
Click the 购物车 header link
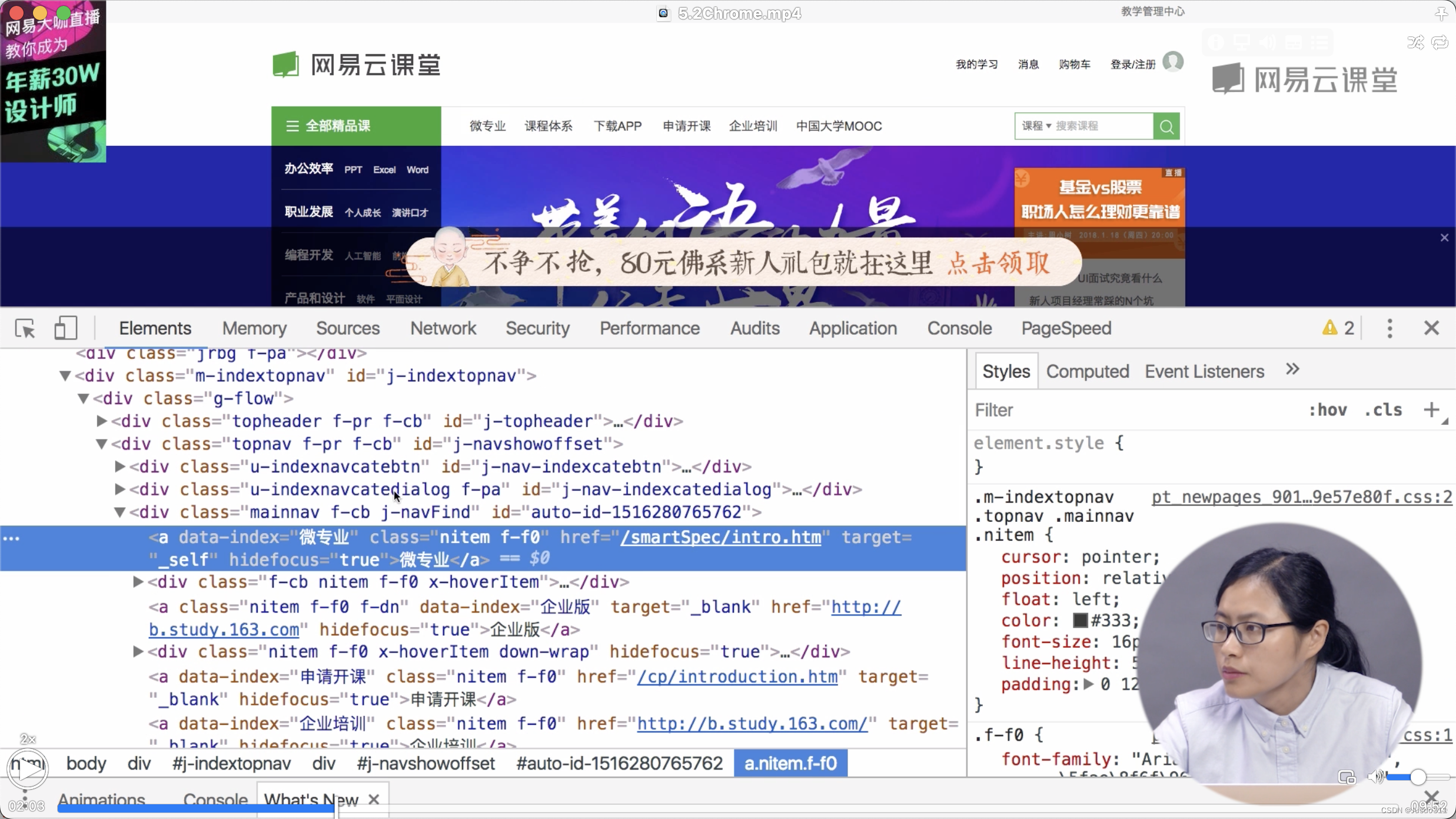point(1074,64)
